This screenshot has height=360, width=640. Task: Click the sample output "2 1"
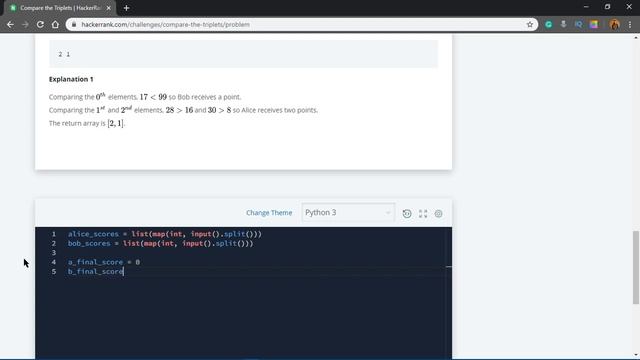(64, 54)
